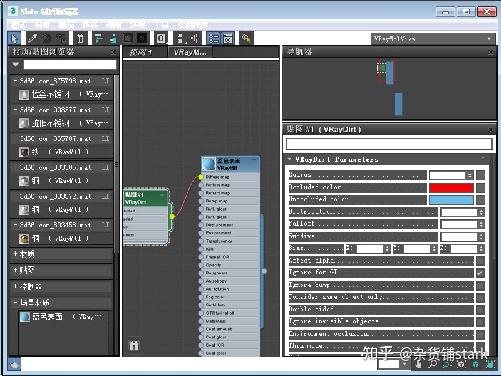The width and height of the screenshot is (501, 376).
Task: Toggle Show Background in Preview icon
Action: pos(142,38)
